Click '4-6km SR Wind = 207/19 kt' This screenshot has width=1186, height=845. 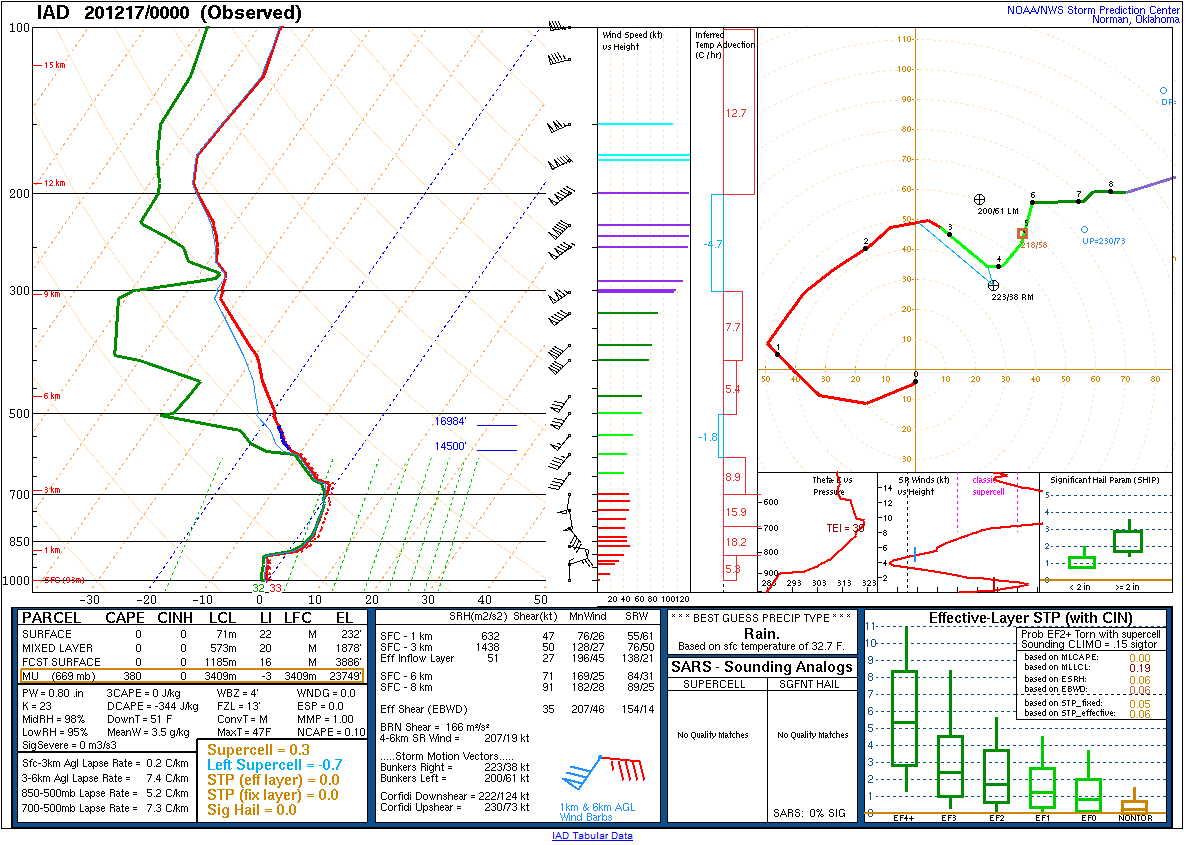point(455,738)
